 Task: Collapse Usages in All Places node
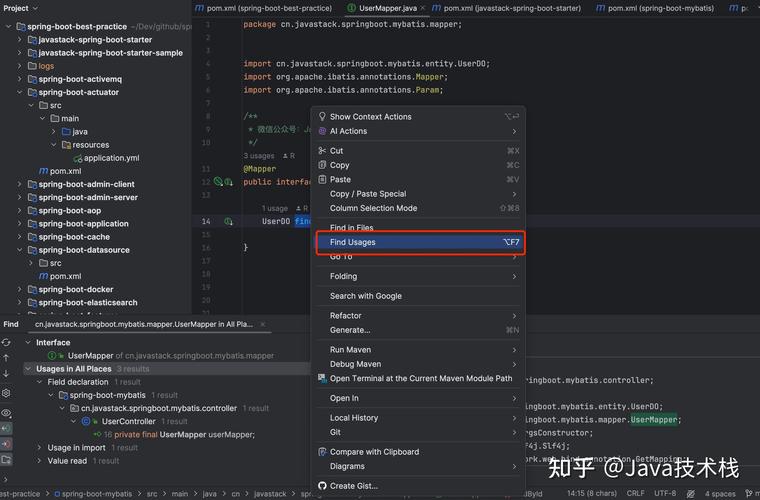tap(28, 369)
